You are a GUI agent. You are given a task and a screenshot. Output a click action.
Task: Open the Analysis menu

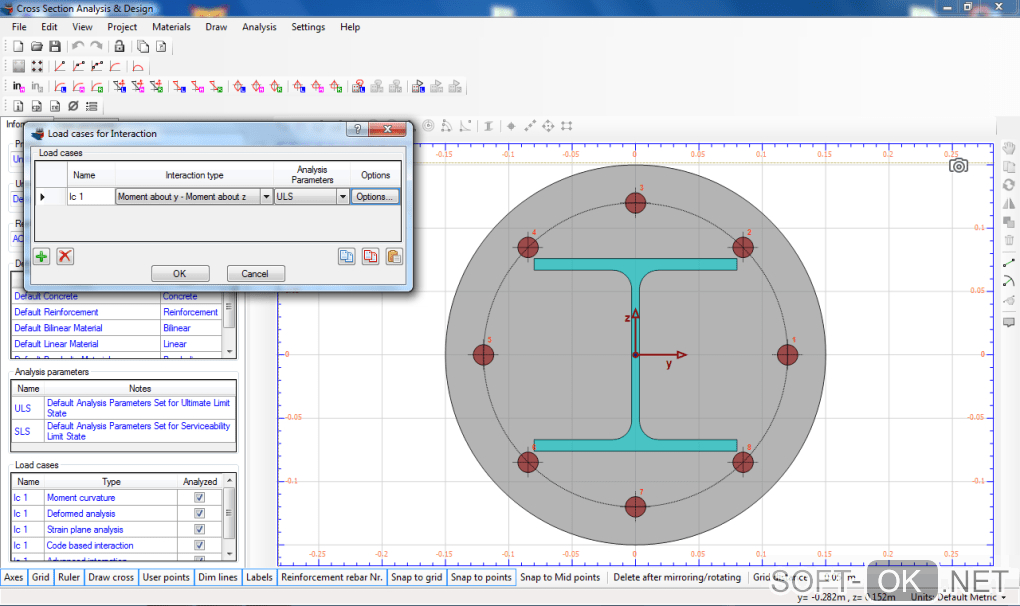259,27
